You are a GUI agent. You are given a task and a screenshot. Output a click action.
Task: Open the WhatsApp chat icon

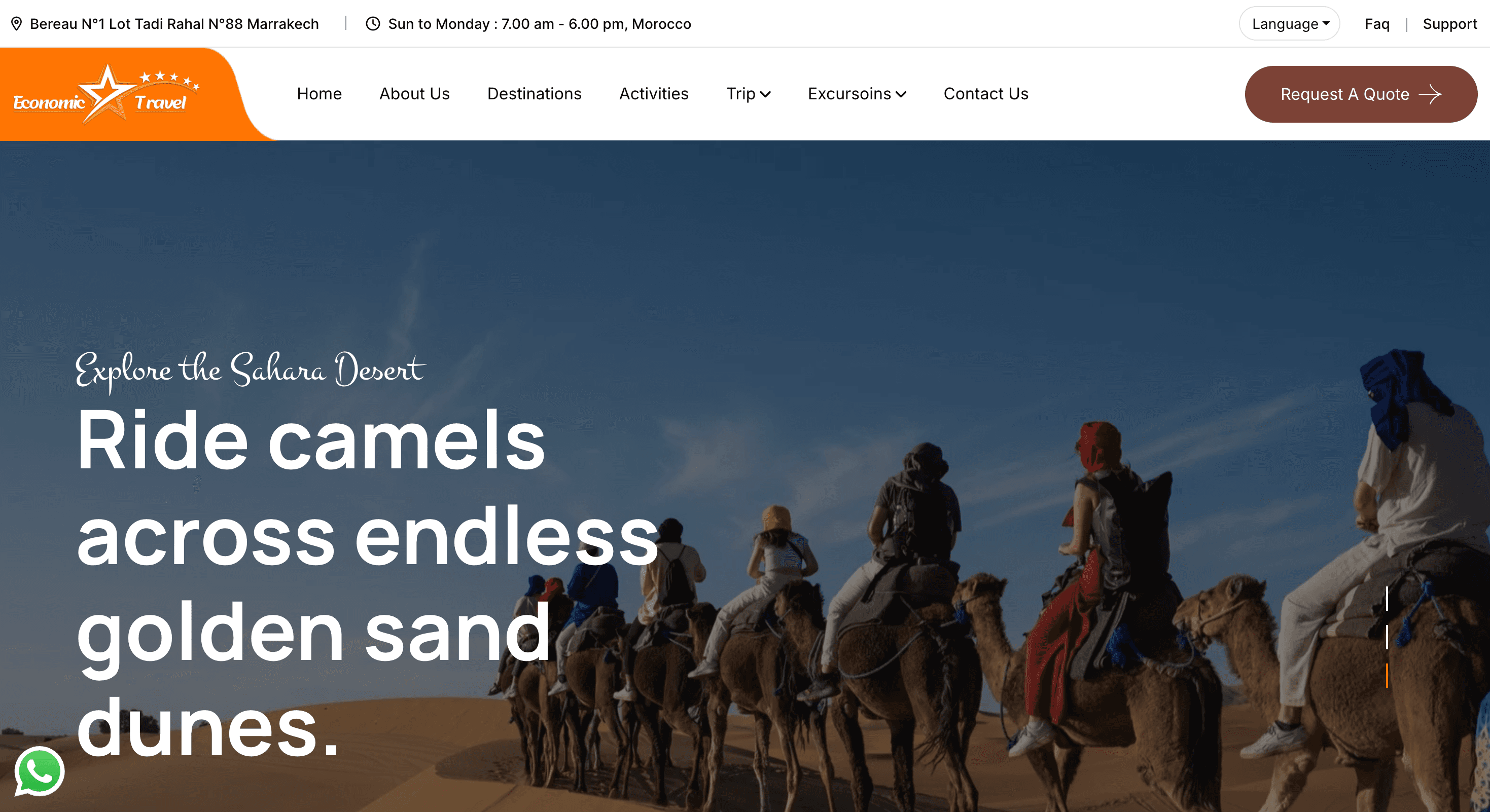[39, 771]
